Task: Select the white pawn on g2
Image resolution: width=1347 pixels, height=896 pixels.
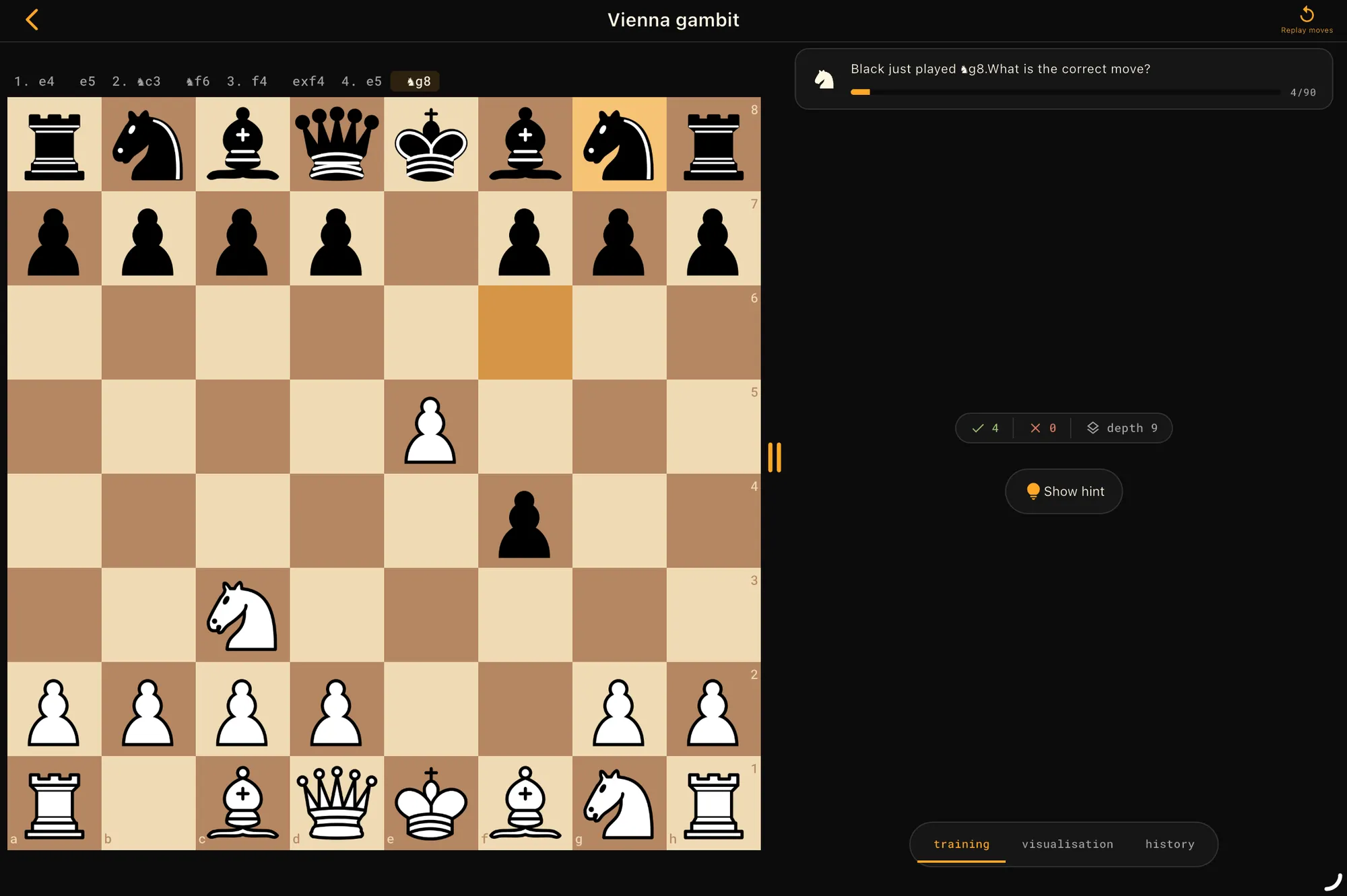Action: (619, 712)
